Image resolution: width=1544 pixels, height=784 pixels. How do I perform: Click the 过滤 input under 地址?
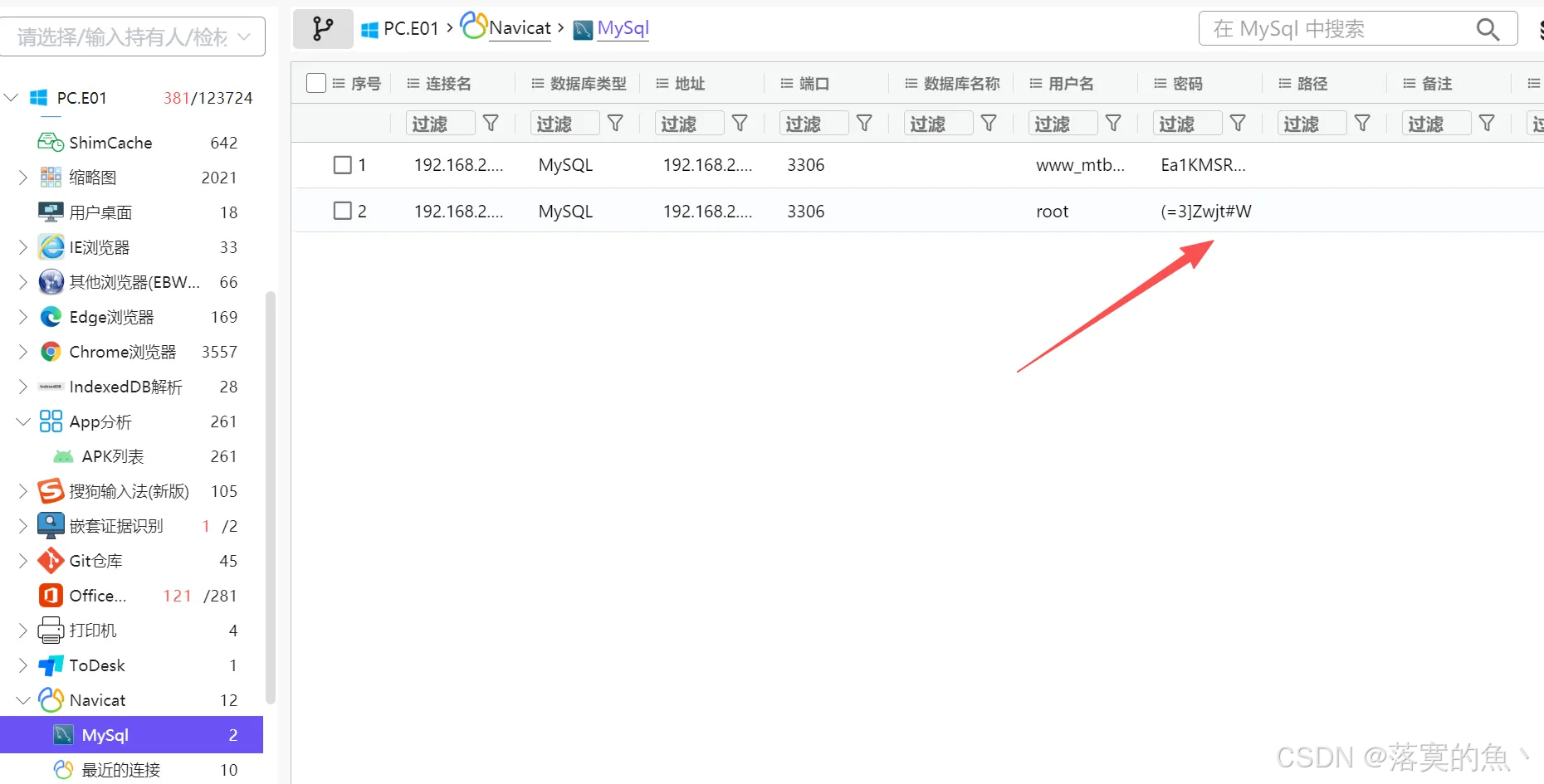[x=689, y=124]
